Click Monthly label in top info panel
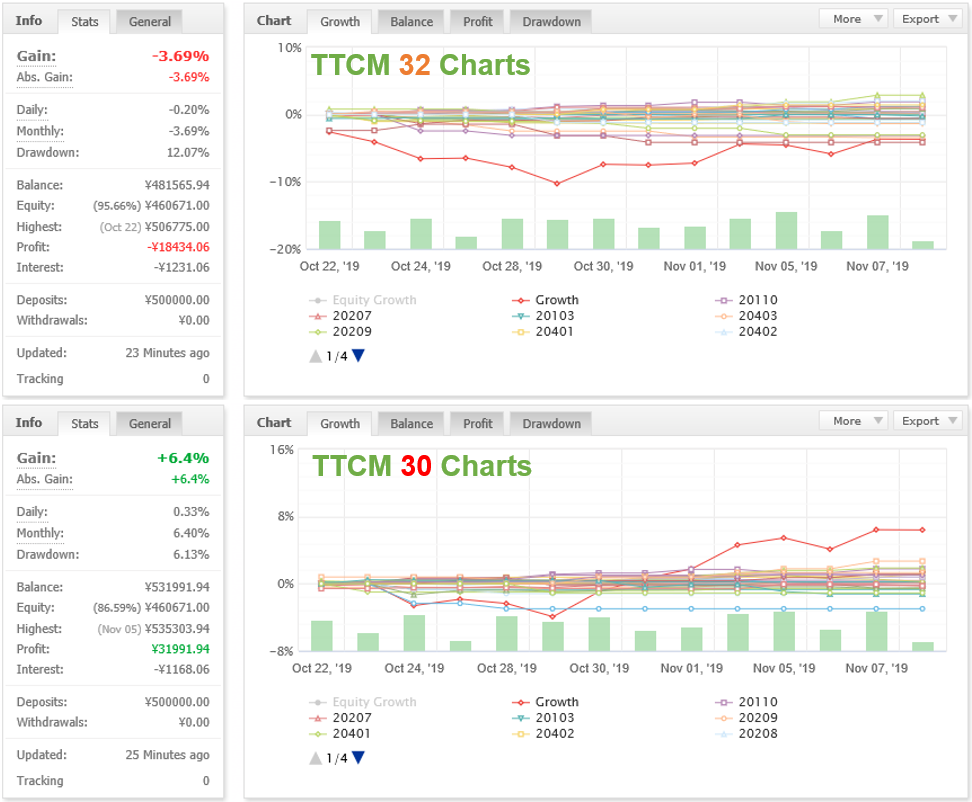 [x=40, y=131]
